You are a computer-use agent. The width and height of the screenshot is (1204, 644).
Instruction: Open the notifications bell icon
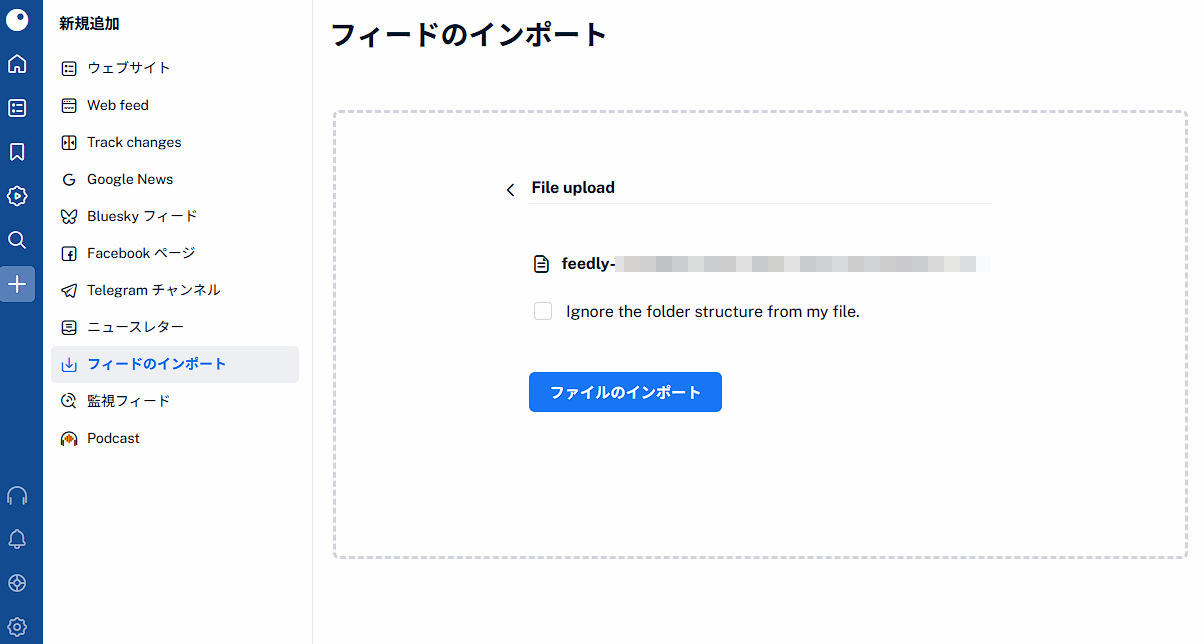coord(17,540)
